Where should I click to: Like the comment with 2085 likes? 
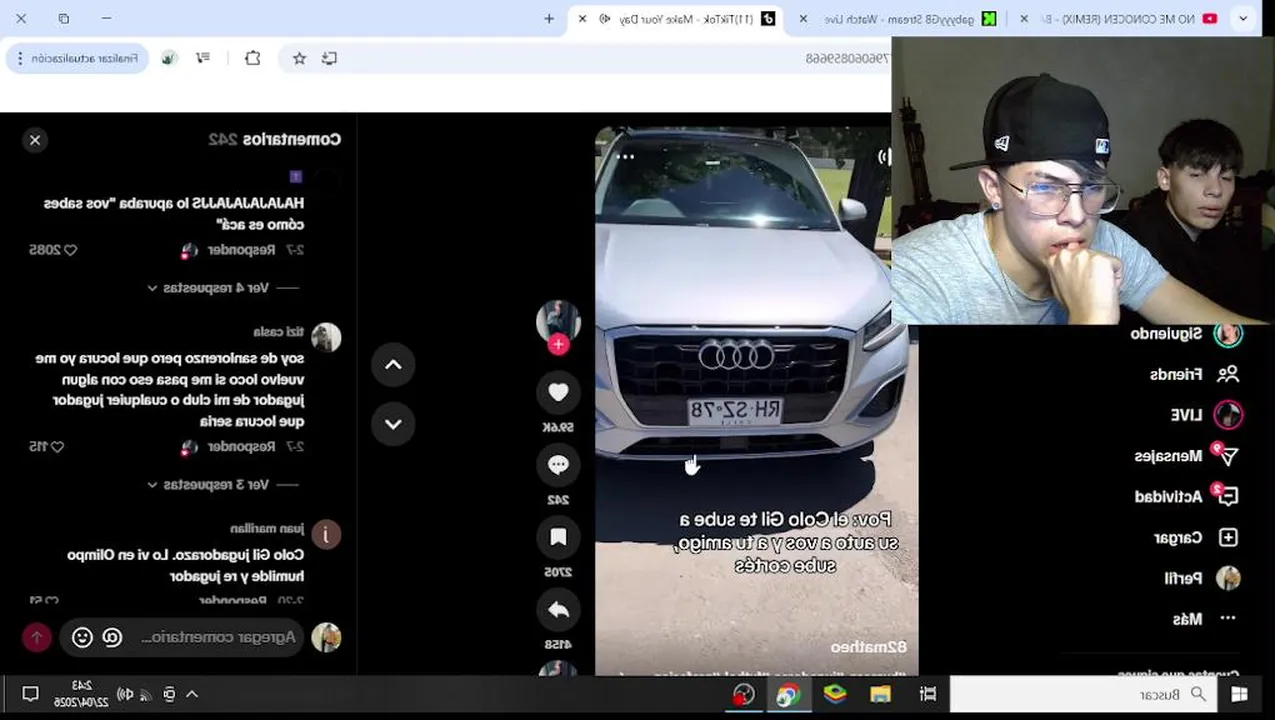(x=70, y=250)
